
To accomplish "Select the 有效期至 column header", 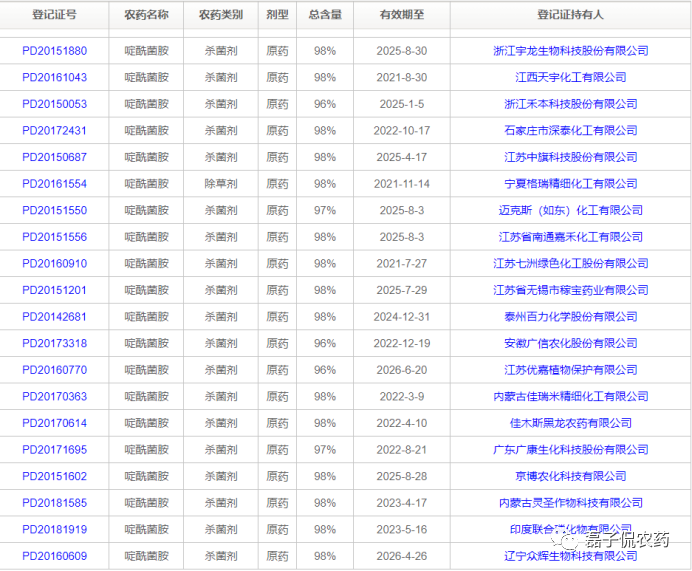I will coord(402,15).
